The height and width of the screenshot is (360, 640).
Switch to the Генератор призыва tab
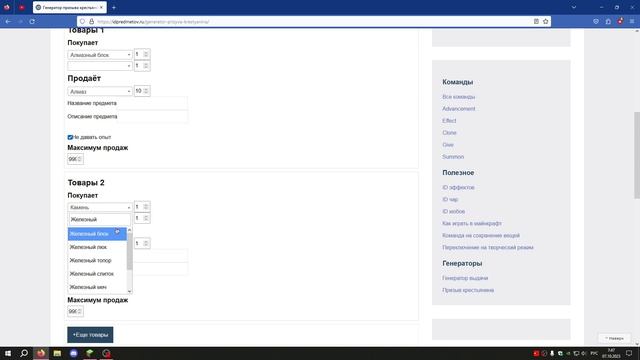click(x=70, y=7)
